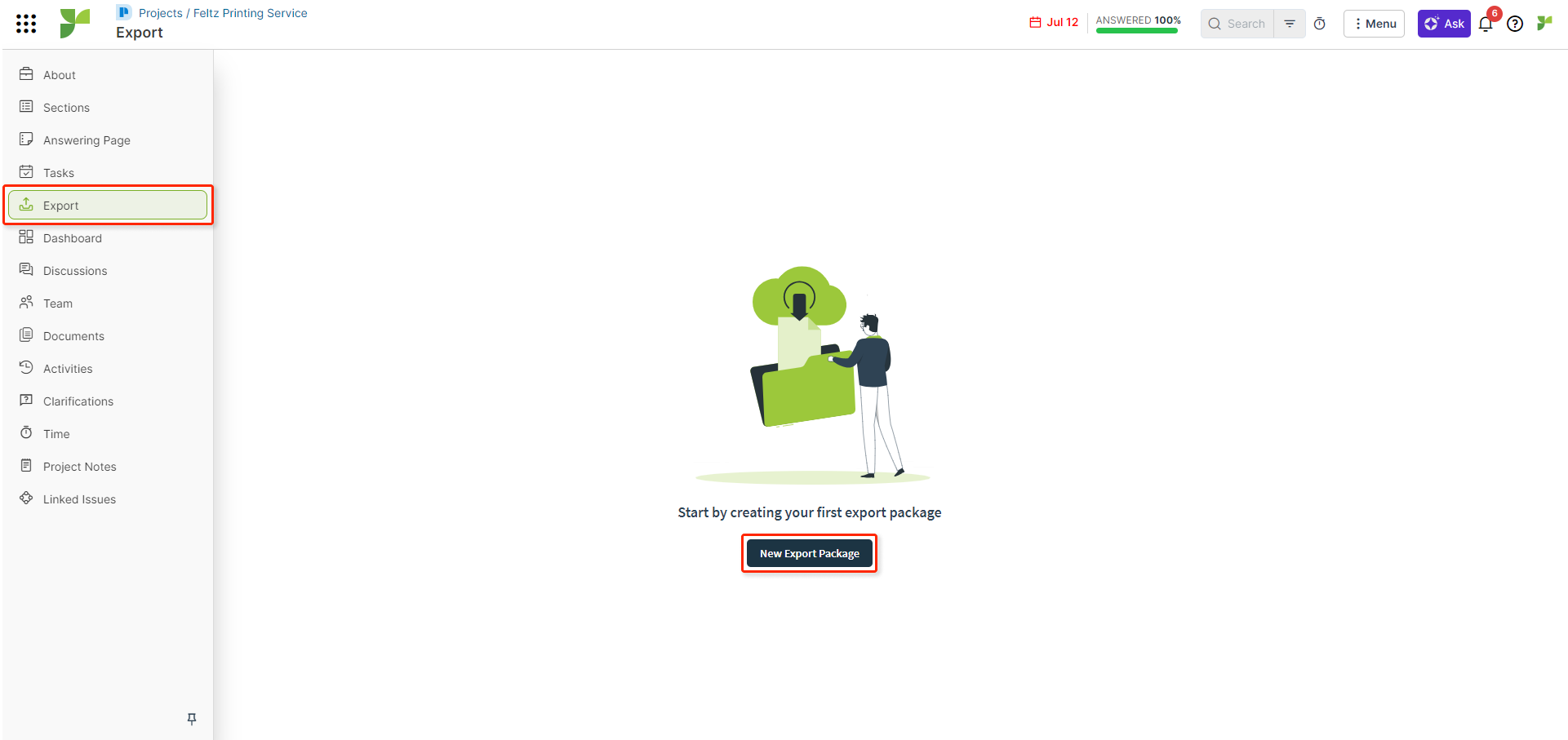Open the user profile leaf avatar
The height and width of the screenshot is (740, 1568).
tap(1544, 23)
